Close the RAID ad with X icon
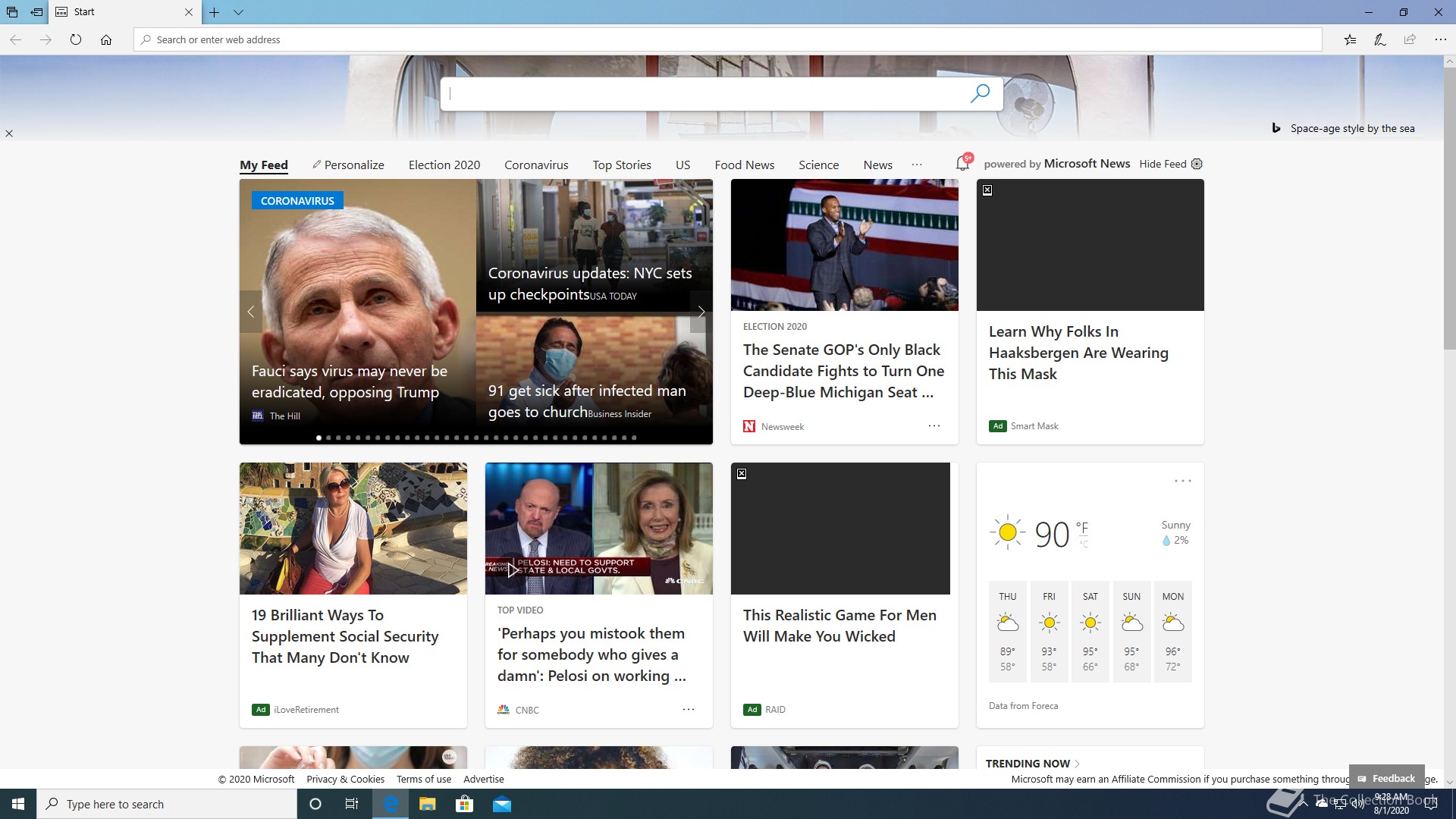The image size is (1456, 819). coord(742,474)
